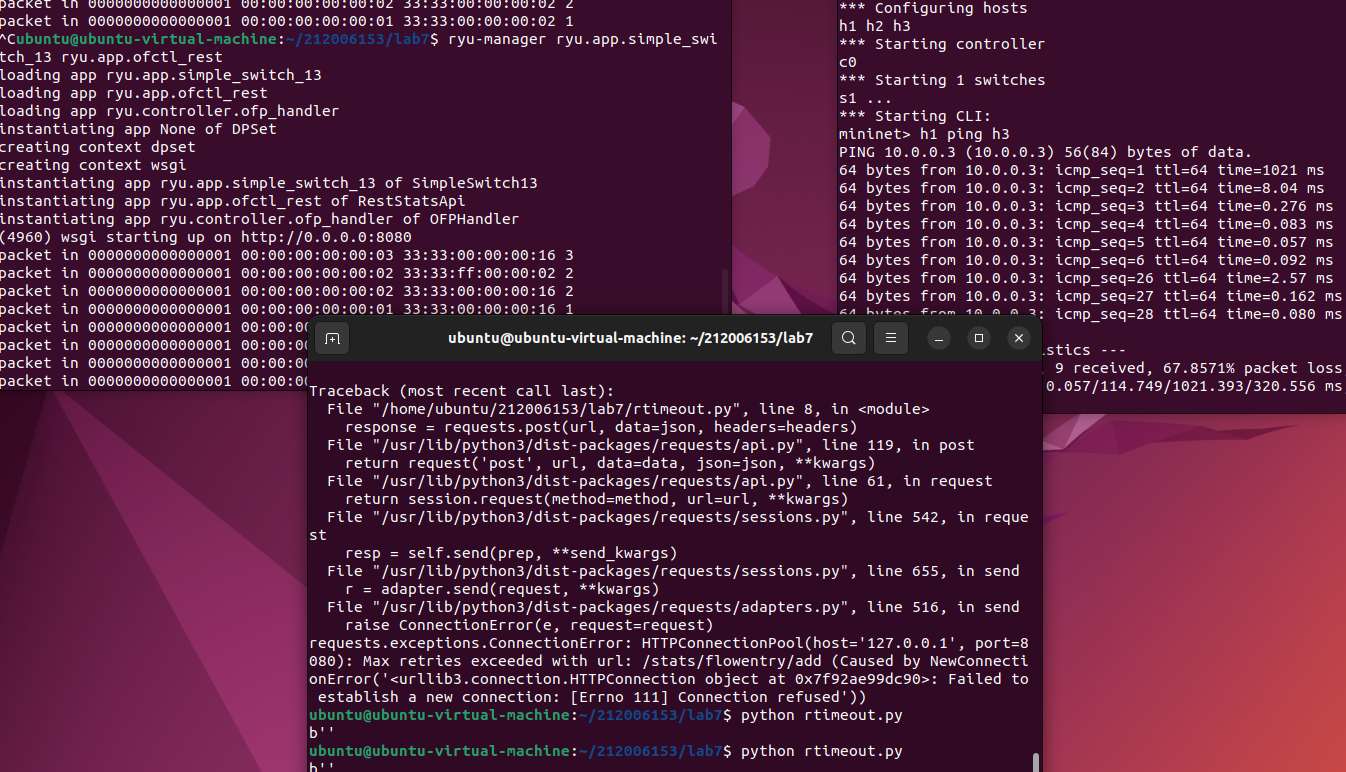Click 'raise ConnectionError(e, request=request)' line
The height and width of the screenshot is (772, 1346).
(529, 625)
